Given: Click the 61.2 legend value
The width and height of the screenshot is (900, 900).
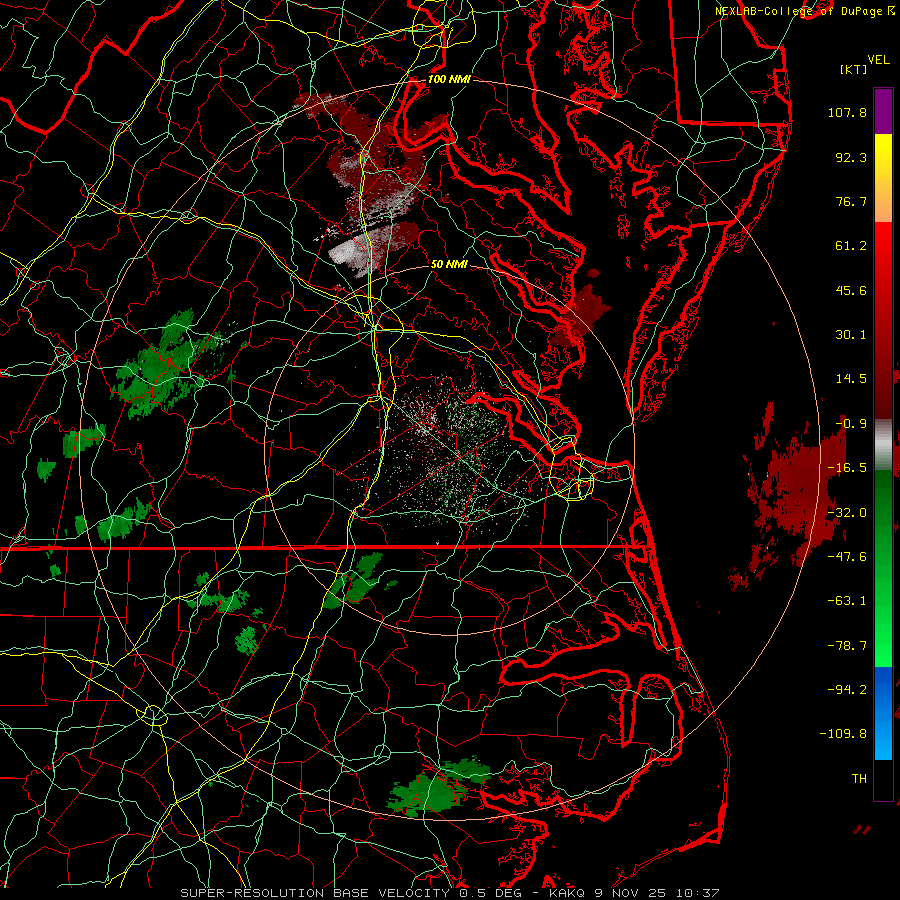Looking at the screenshot, I should pyautogui.click(x=851, y=246).
